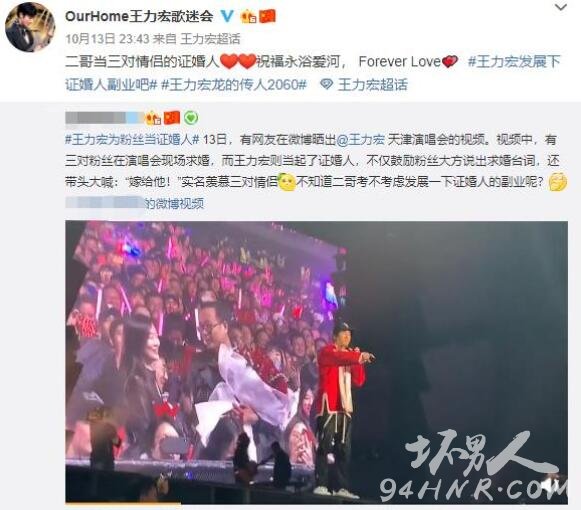Click the super-topic diamond icon before 王力宏超话
Image resolution: width=581 pixels, height=510 pixels.
pyautogui.click(x=326, y=85)
